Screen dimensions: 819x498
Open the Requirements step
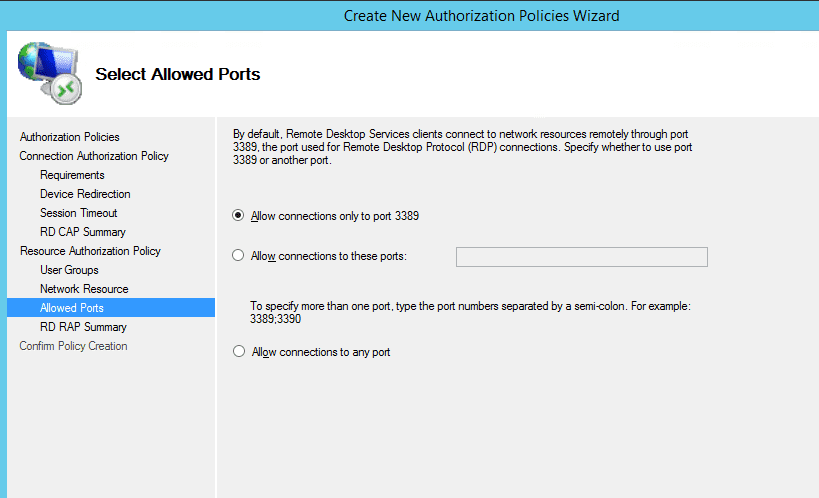click(x=72, y=175)
